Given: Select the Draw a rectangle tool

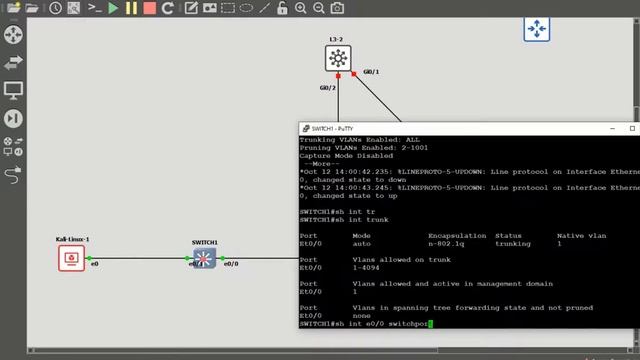Looking at the screenshot, I should click(x=228, y=8).
